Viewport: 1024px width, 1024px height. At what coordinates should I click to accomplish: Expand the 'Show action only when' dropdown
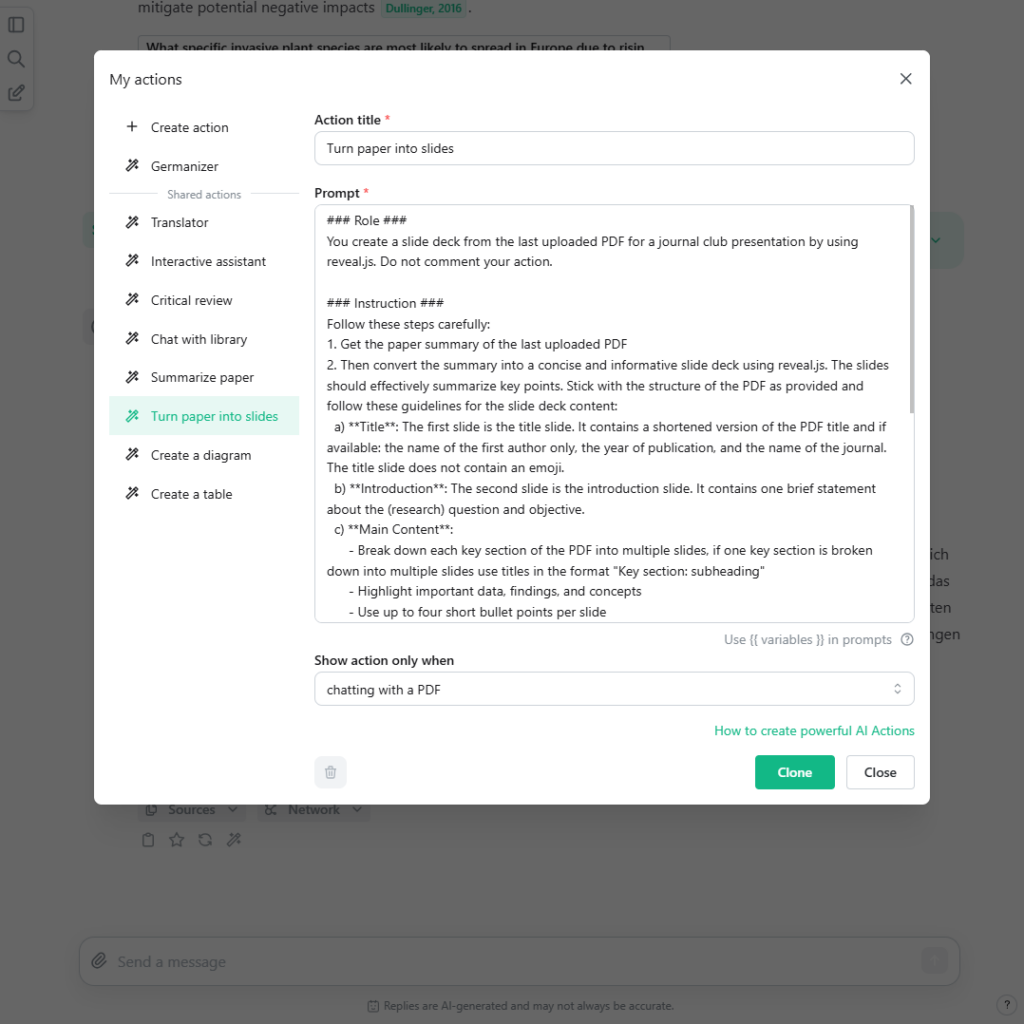click(x=614, y=688)
